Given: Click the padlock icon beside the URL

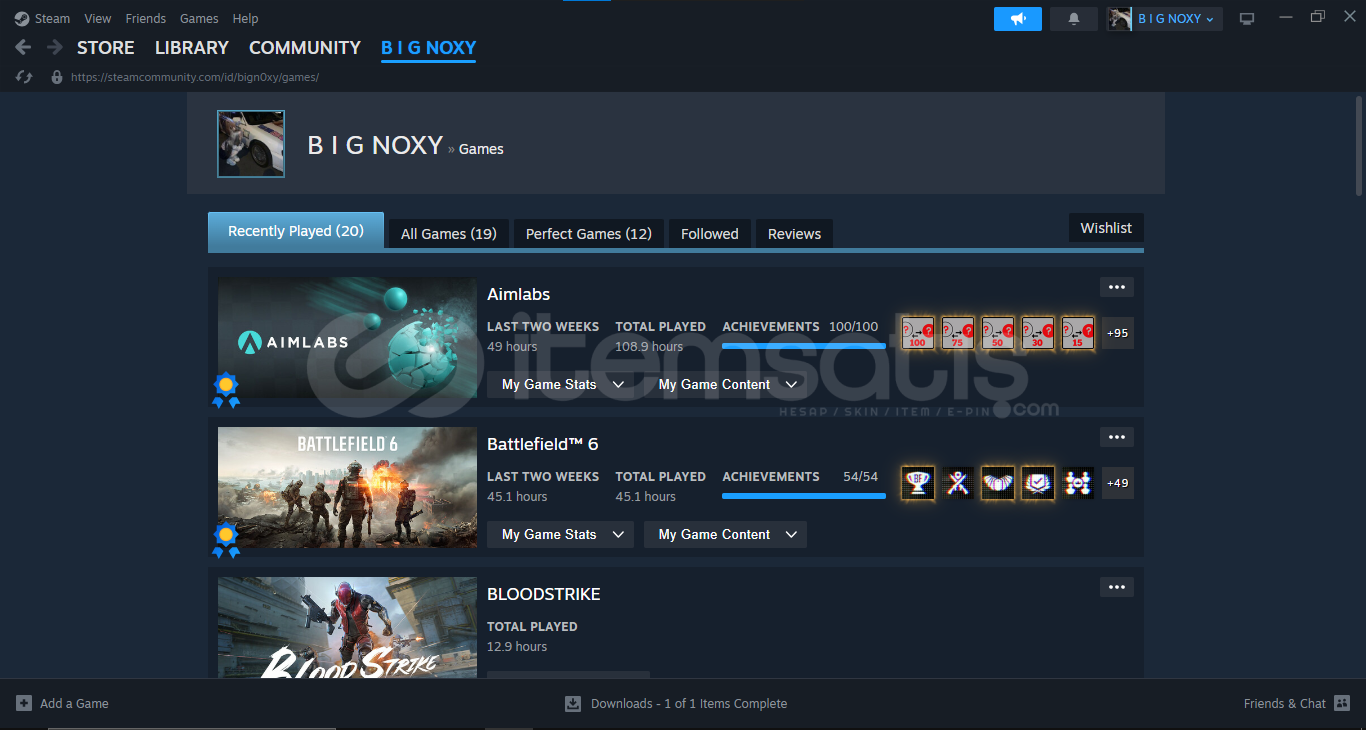Looking at the screenshot, I should point(57,77).
